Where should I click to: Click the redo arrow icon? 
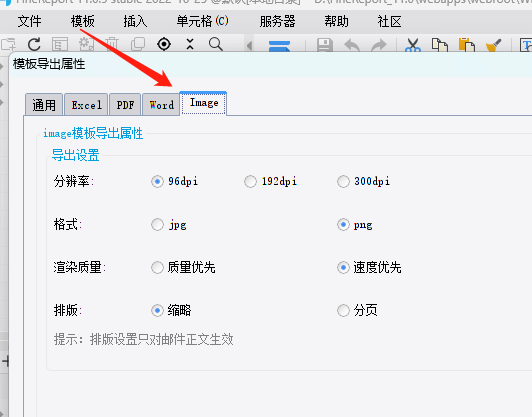(x=379, y=45)
